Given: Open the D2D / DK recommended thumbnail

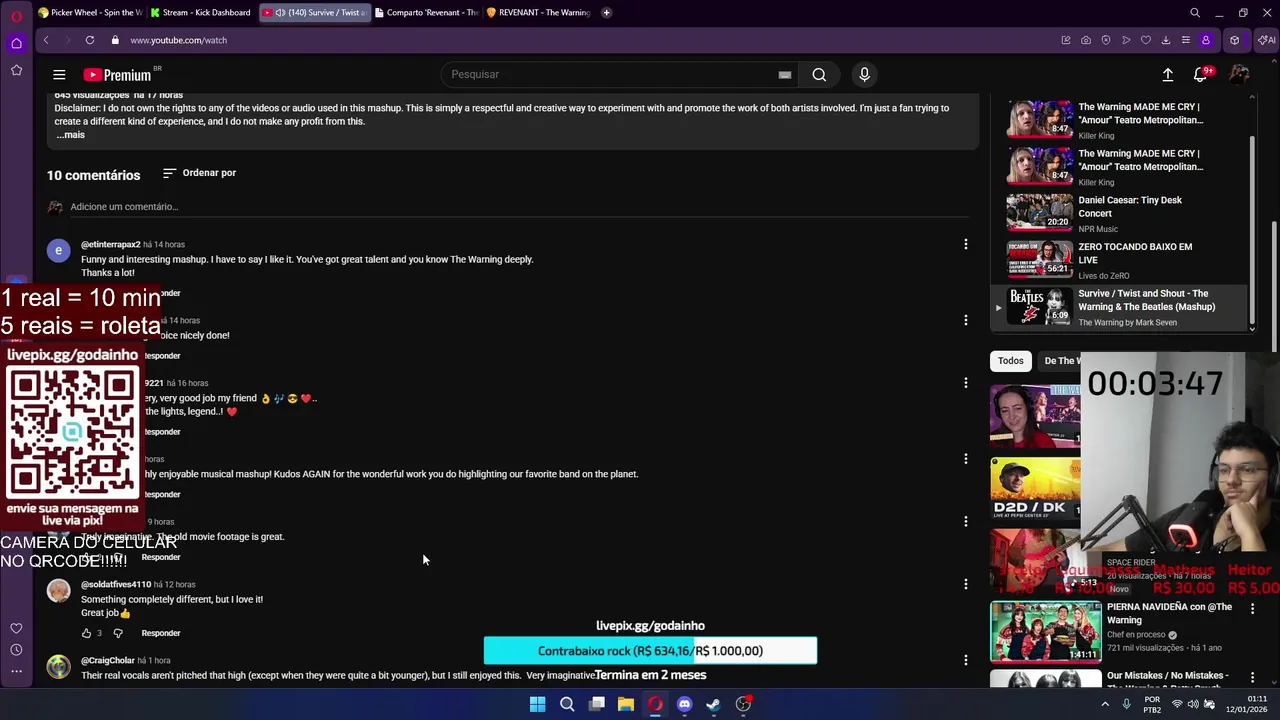Looking at the screenshot, I should (1034, 490).
